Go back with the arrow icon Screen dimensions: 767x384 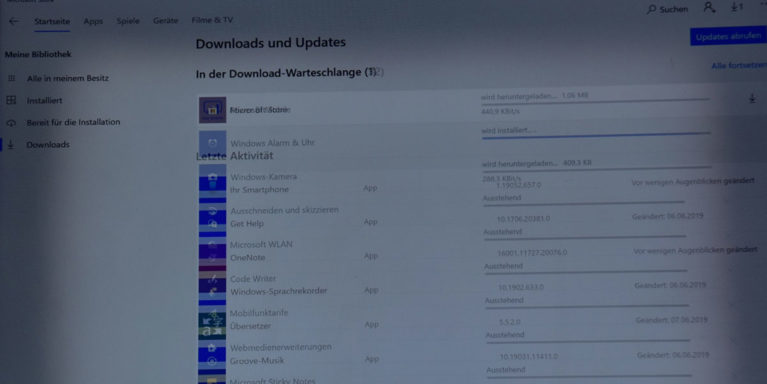[x=14, y=21]
